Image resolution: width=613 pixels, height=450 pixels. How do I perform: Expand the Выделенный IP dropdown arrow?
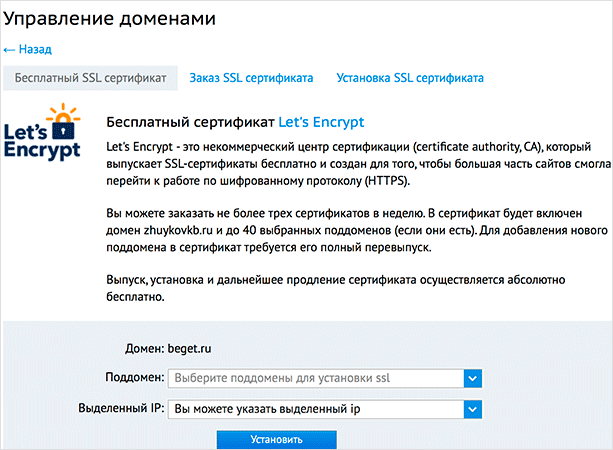[473, 409]
